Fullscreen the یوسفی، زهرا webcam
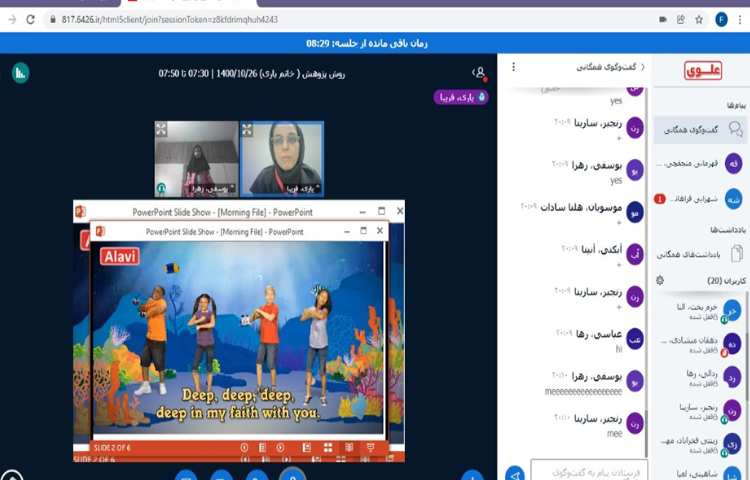Screen dimensions: 750x480 point(161,129)
